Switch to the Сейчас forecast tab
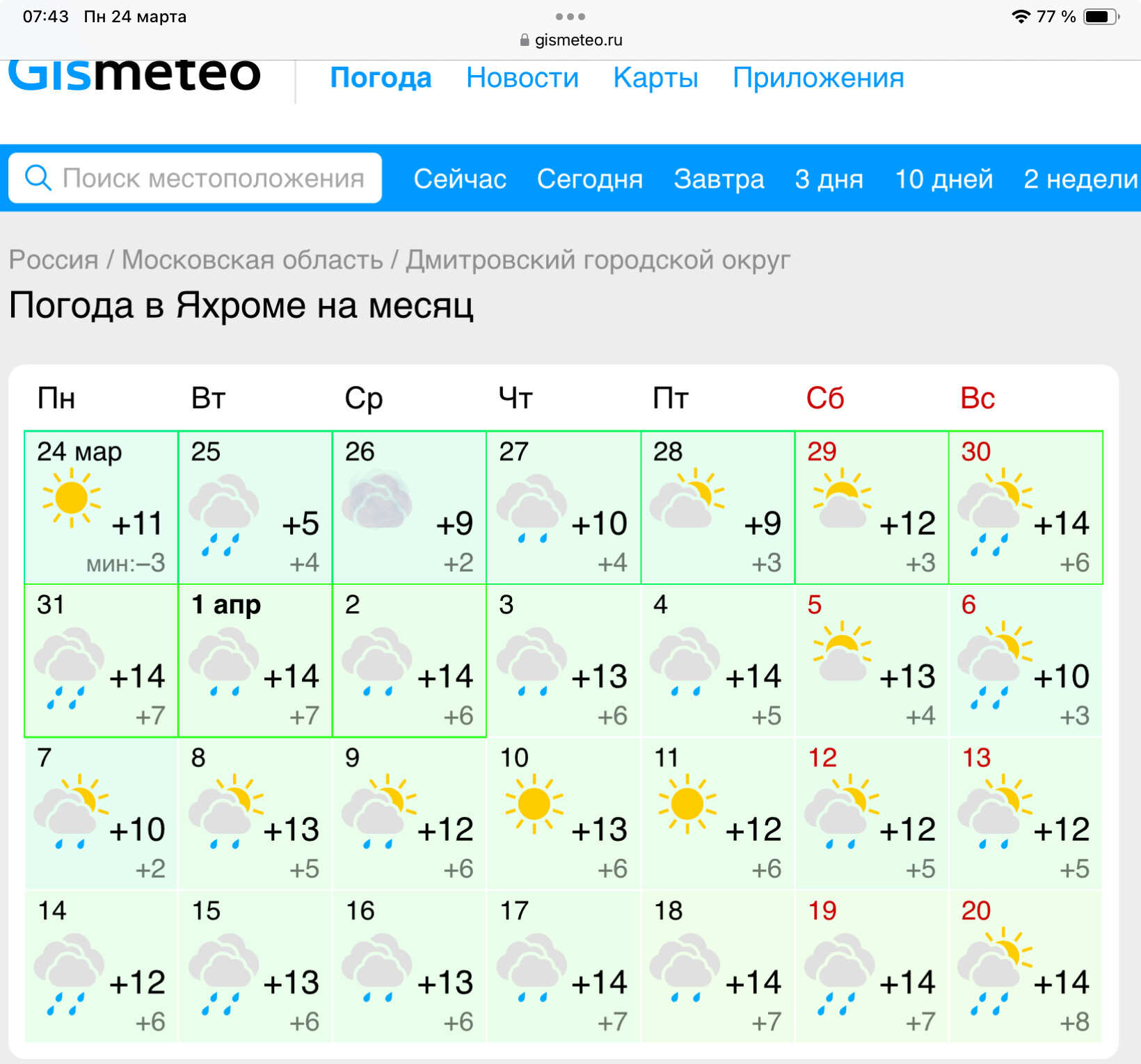The image size is (1141, 1064). pyautogui.click(x=460, y=179)
